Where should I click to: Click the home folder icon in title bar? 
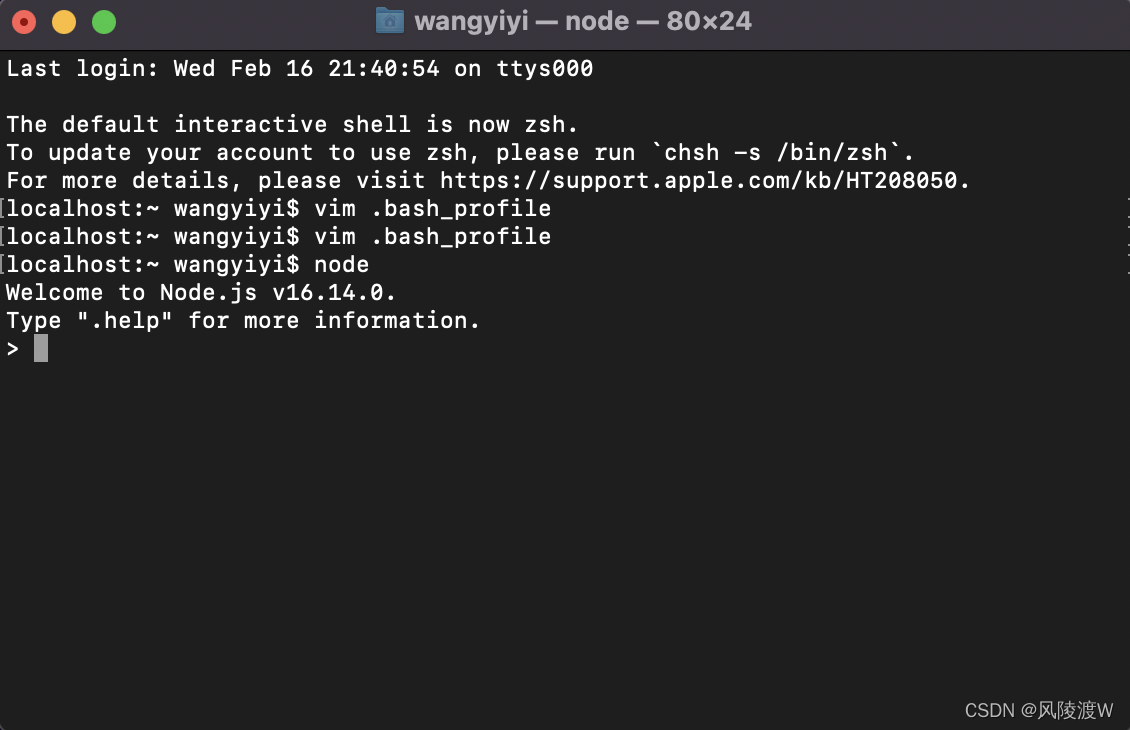390,21
